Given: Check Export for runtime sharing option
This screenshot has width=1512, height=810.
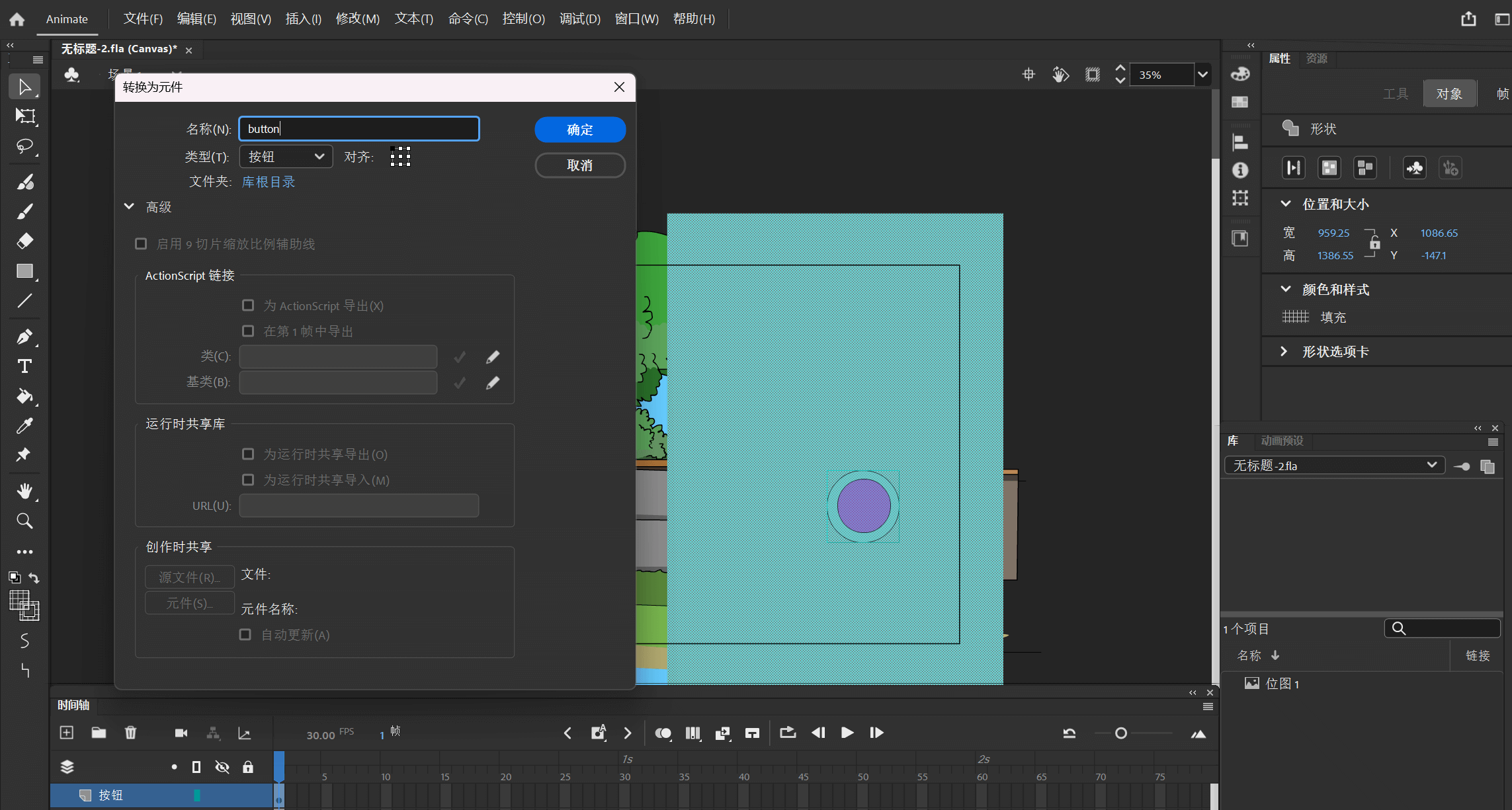Looking at the screenshot, I should pos(248,454).
